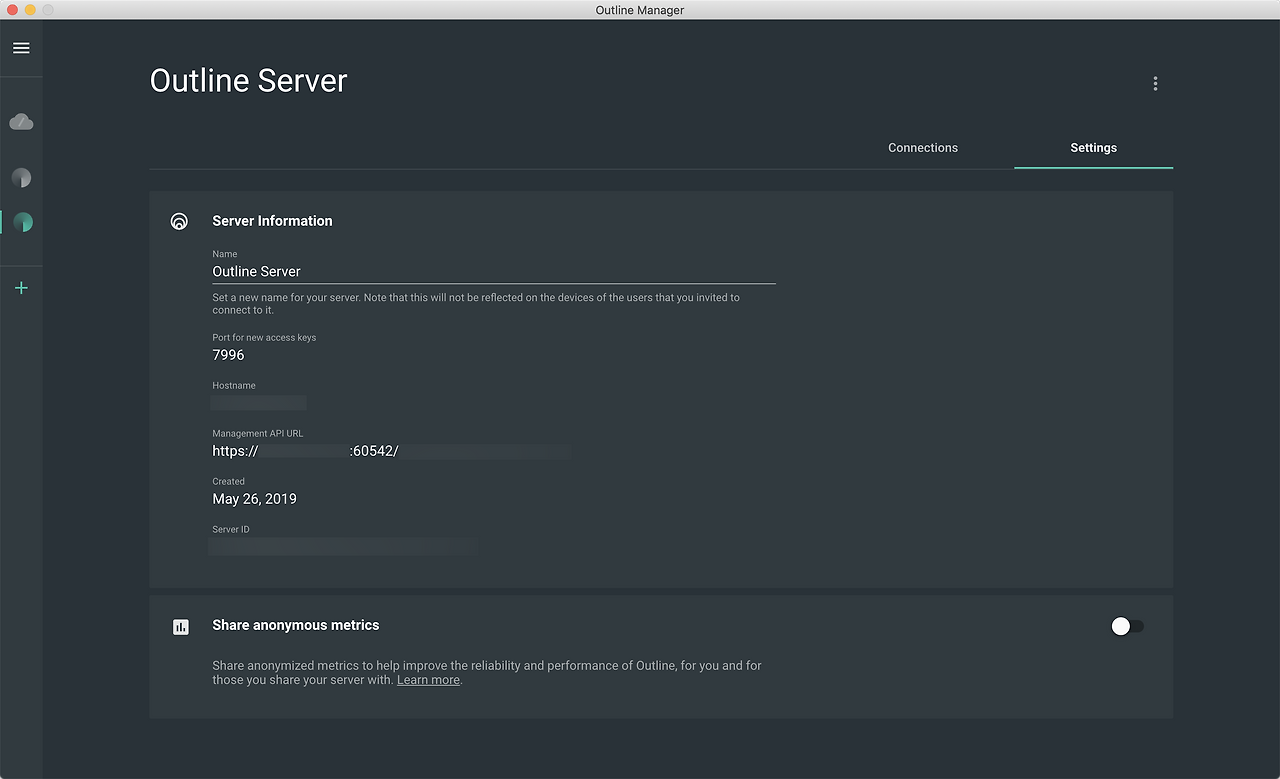The width and height of the screenshot is (1280, 779).
Task: Open the Learn more link
Action: [x=428, y=680]
